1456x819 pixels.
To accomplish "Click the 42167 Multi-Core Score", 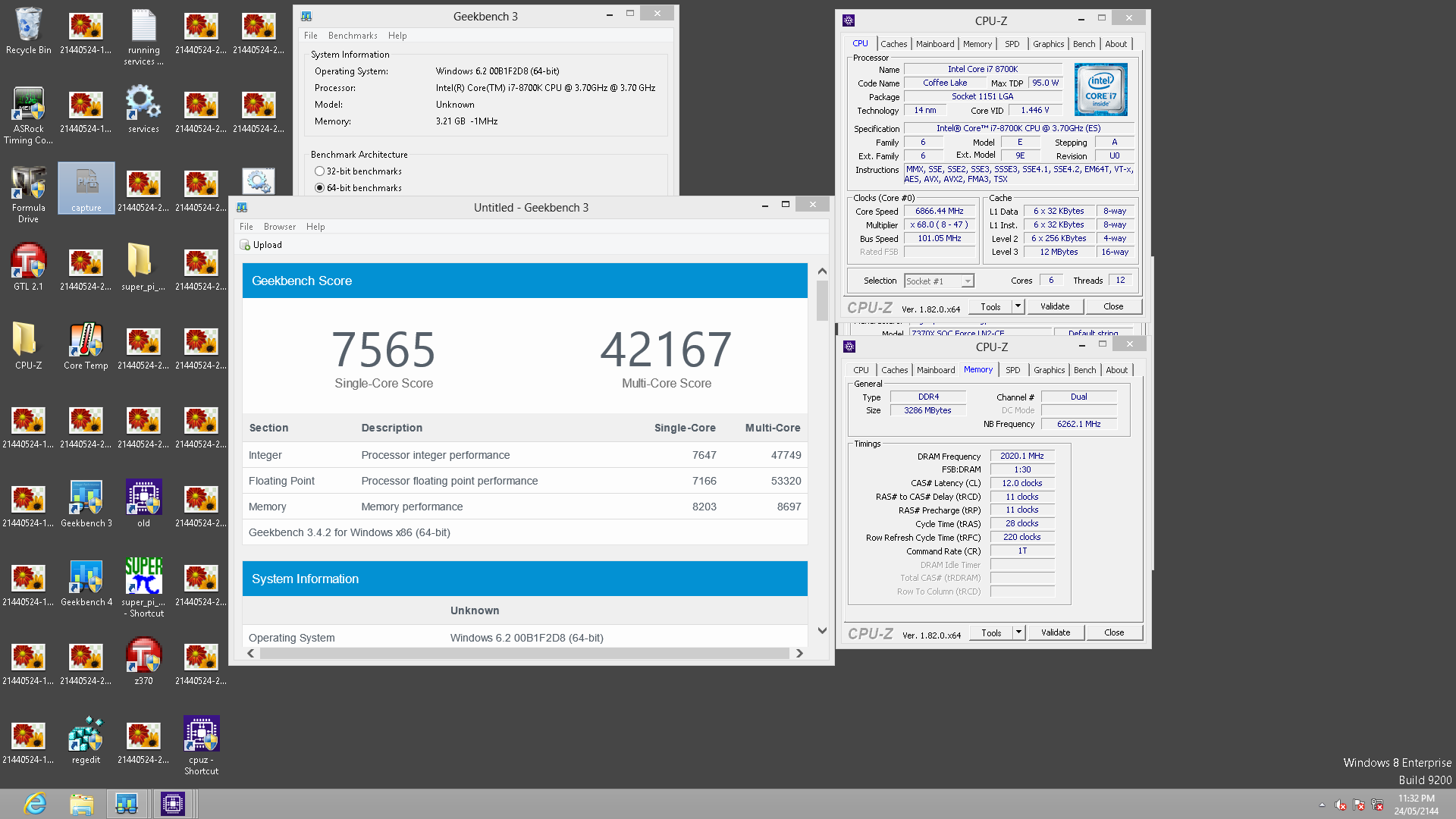I will 667,349.
